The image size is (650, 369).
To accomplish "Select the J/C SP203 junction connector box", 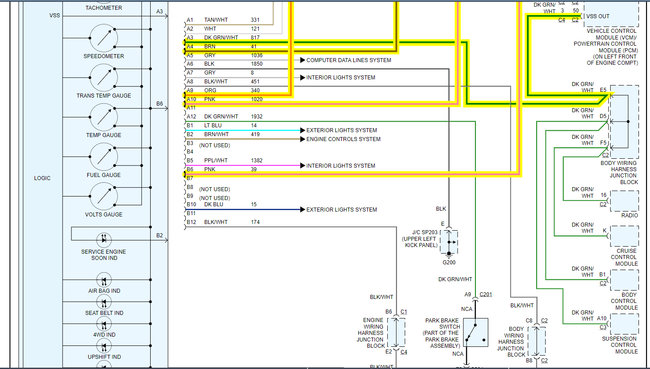I will coord(449,242).
